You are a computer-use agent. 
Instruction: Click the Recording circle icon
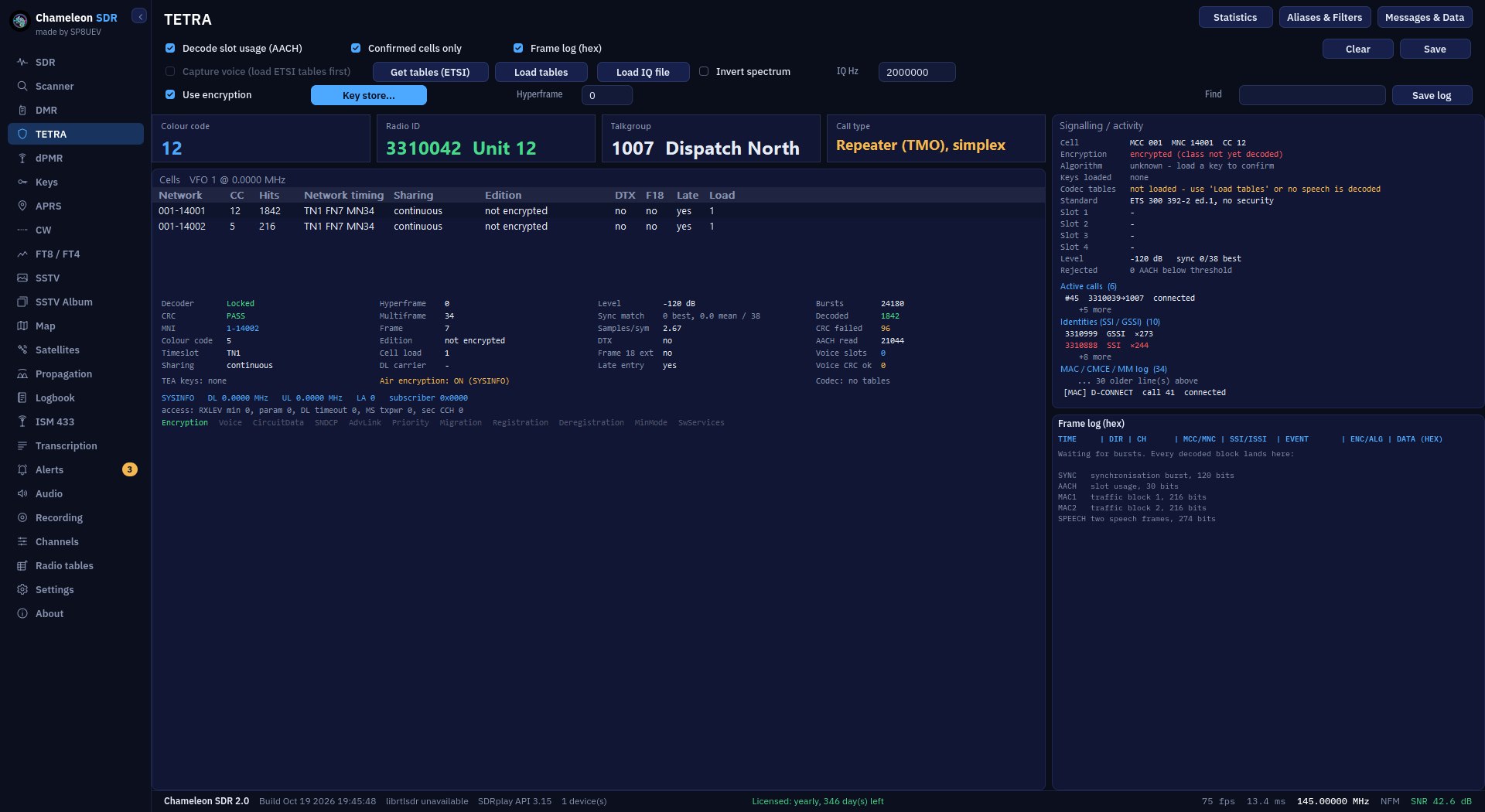coord(22,517)
